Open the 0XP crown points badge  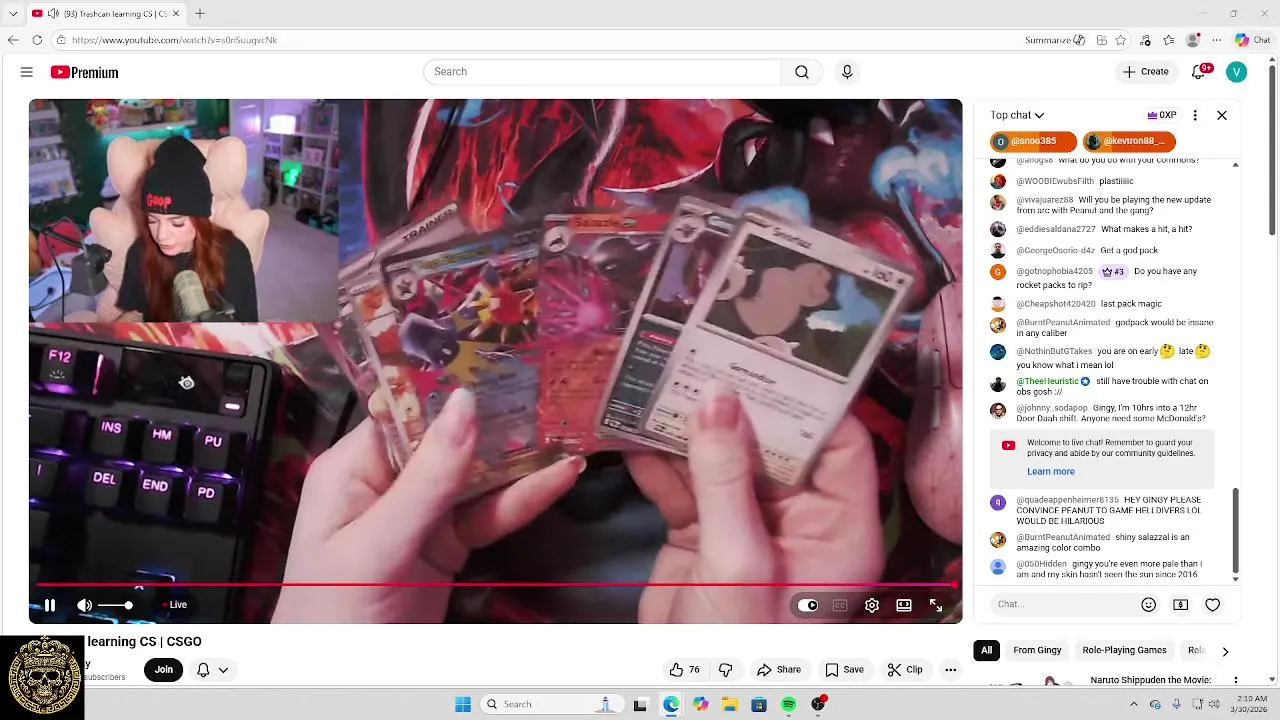point(1161,115)
